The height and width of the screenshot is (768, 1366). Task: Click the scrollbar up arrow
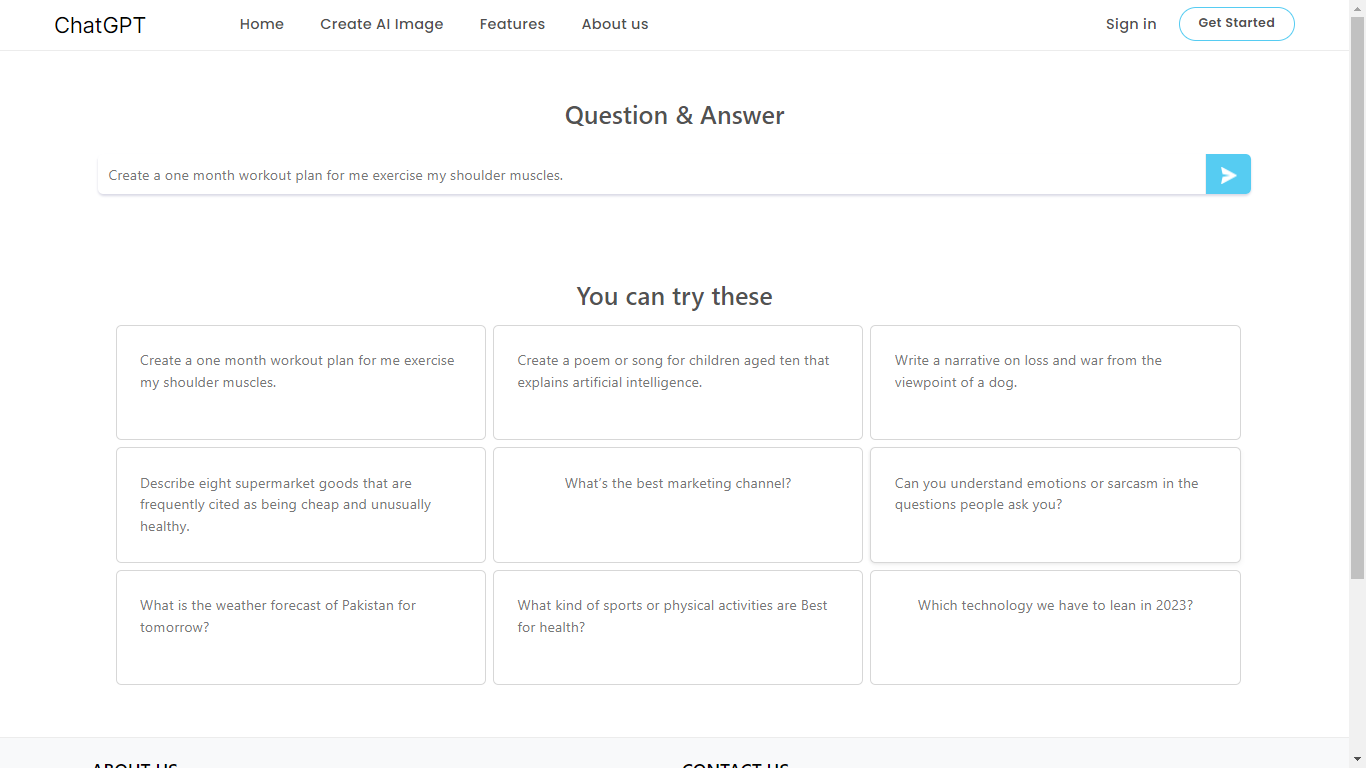1358,8
